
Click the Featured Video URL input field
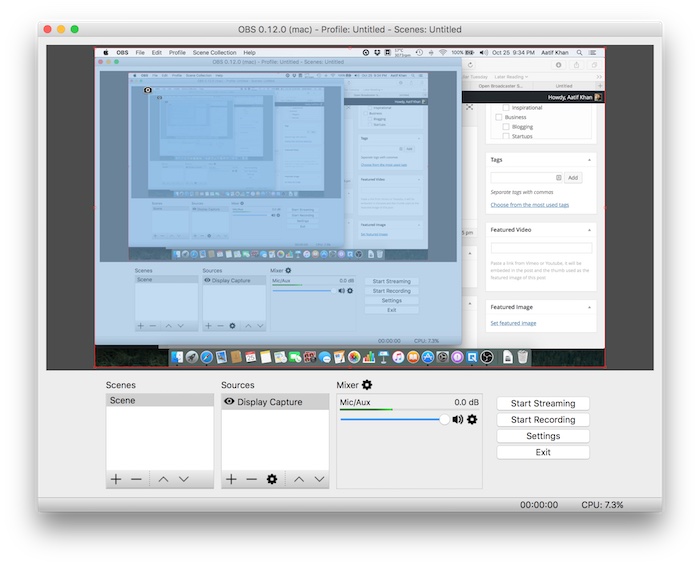(x=542, y=248)
